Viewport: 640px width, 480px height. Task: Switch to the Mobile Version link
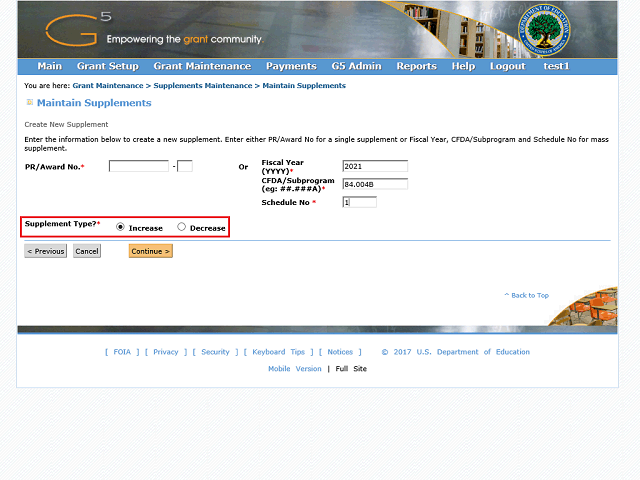tap(295, 369)
